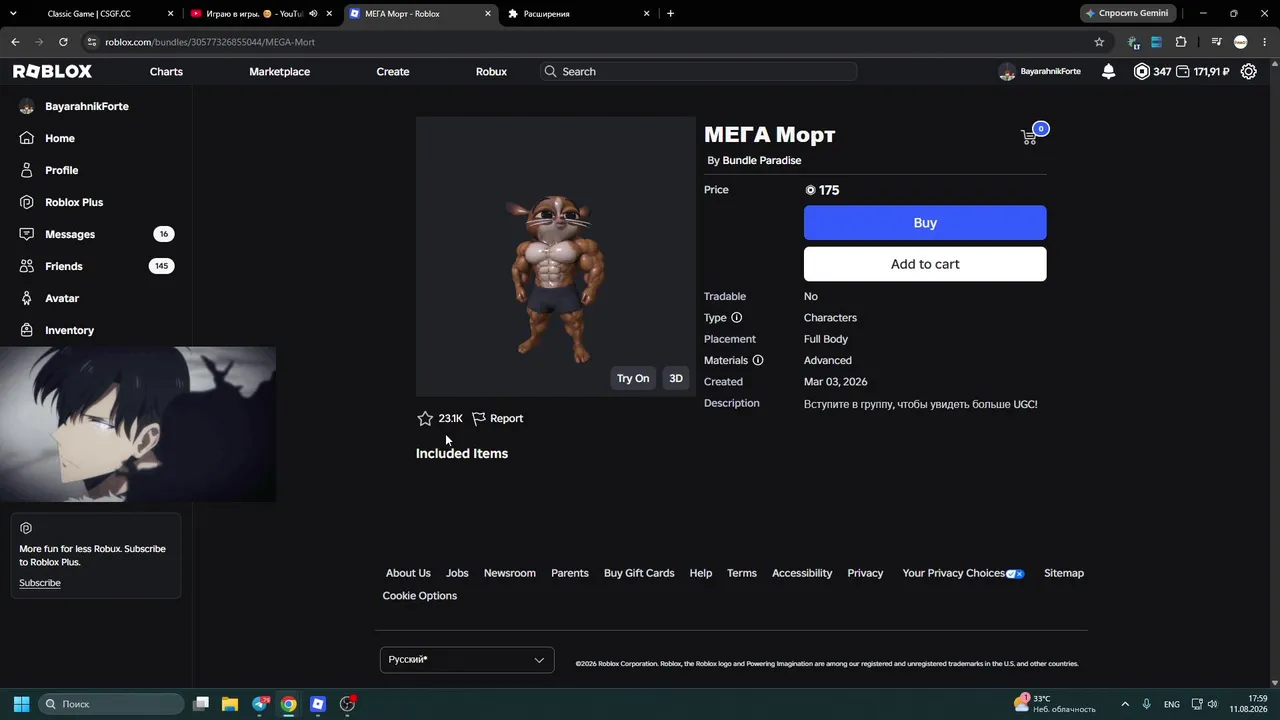Open the Roblox logo home link
Image resolution: width=1280 pixels, height=720 pixels.
pos(52,71)
